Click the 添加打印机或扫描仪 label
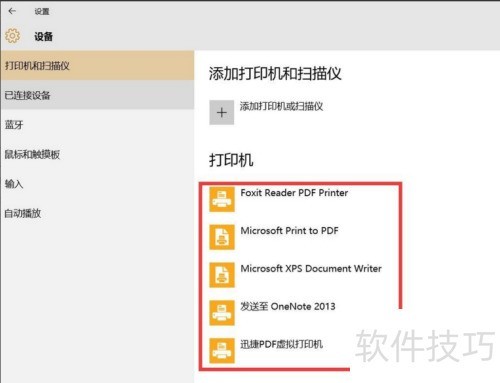This screenshot has width=500, height=383. pos(281,106)
